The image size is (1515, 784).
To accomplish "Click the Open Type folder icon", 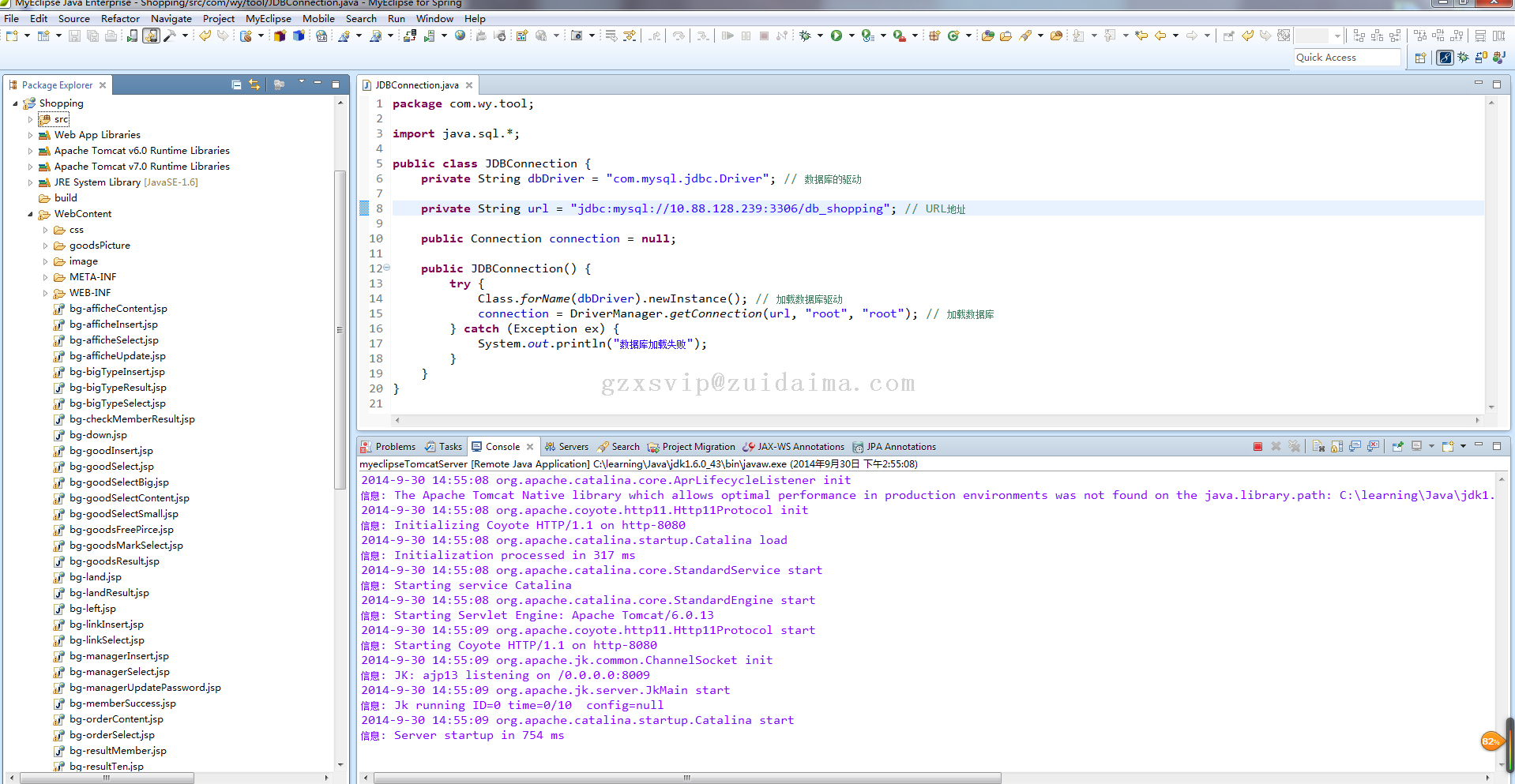I will point(987,36).
